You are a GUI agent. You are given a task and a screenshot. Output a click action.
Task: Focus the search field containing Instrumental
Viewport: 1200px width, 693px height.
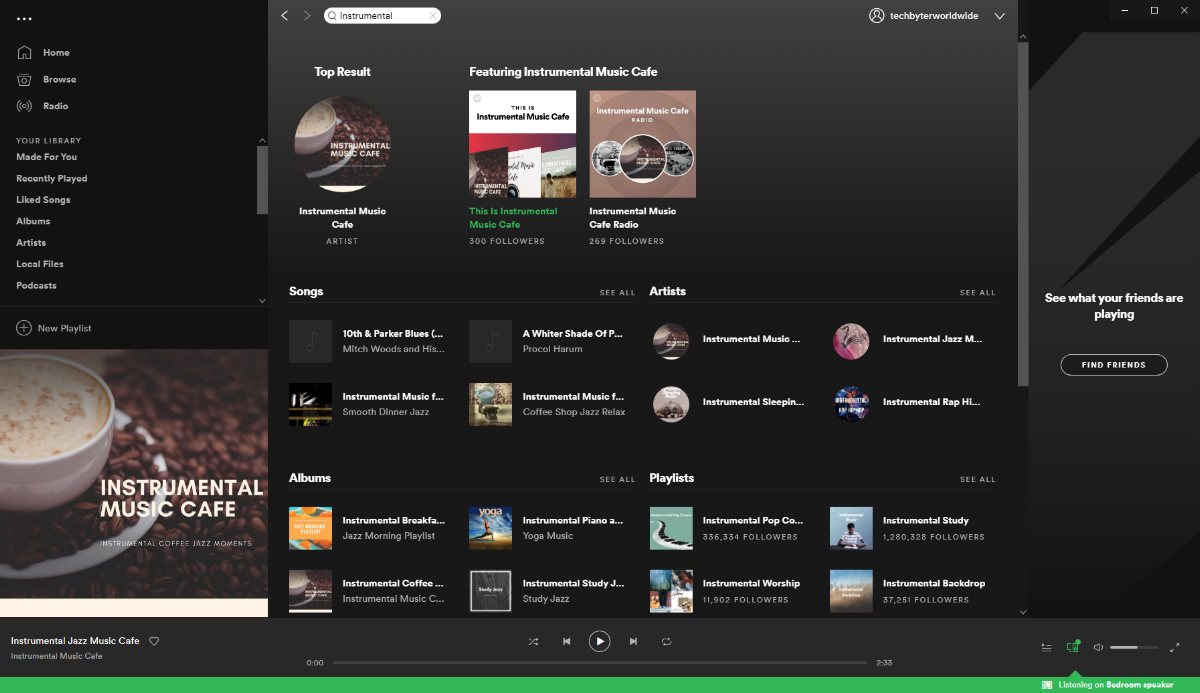point(382,16)
